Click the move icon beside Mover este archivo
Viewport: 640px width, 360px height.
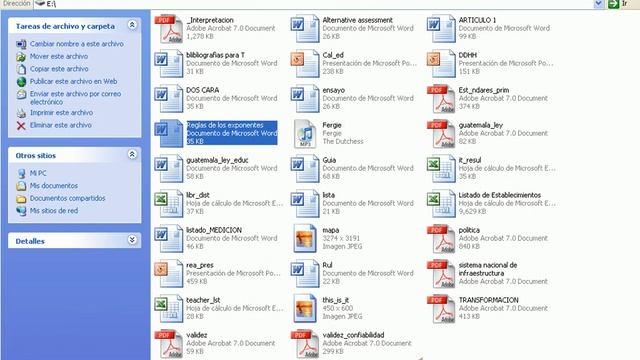coord(21,57)
